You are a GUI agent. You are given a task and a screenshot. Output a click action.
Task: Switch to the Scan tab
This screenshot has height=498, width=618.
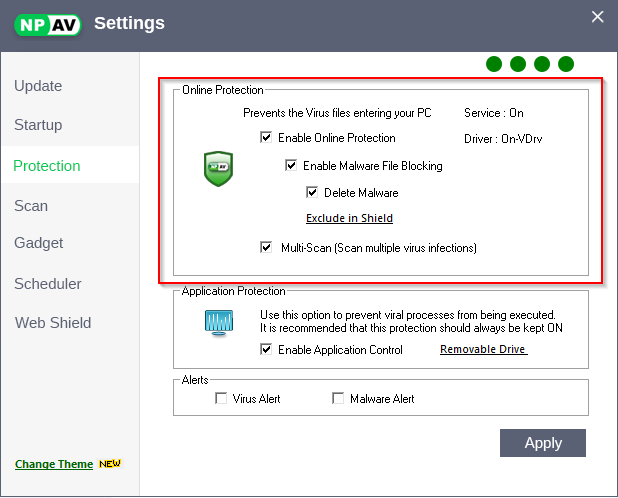pyautogui.click(x=31, y=206)
